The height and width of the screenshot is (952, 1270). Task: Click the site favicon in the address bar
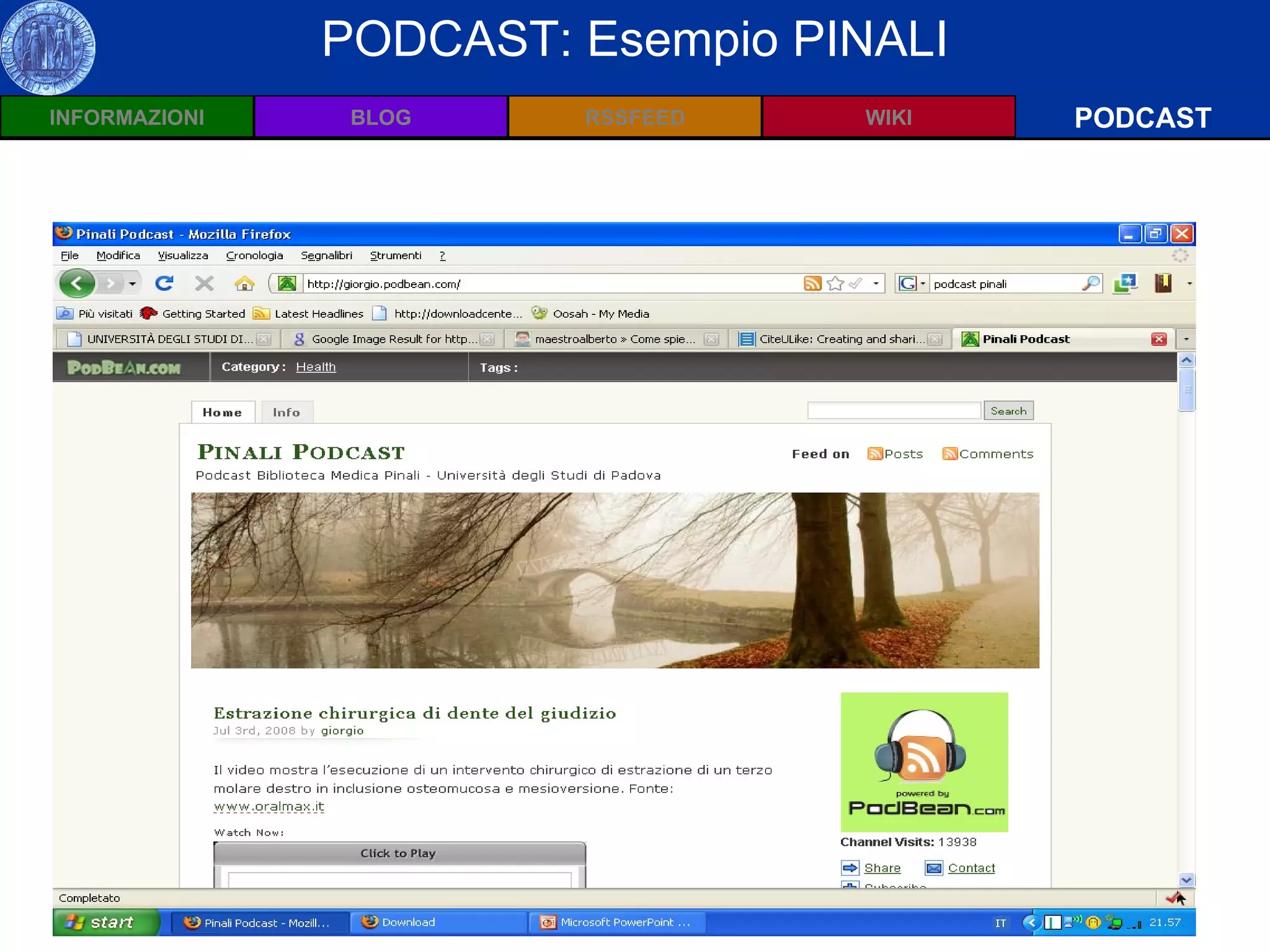coord(286,284)
